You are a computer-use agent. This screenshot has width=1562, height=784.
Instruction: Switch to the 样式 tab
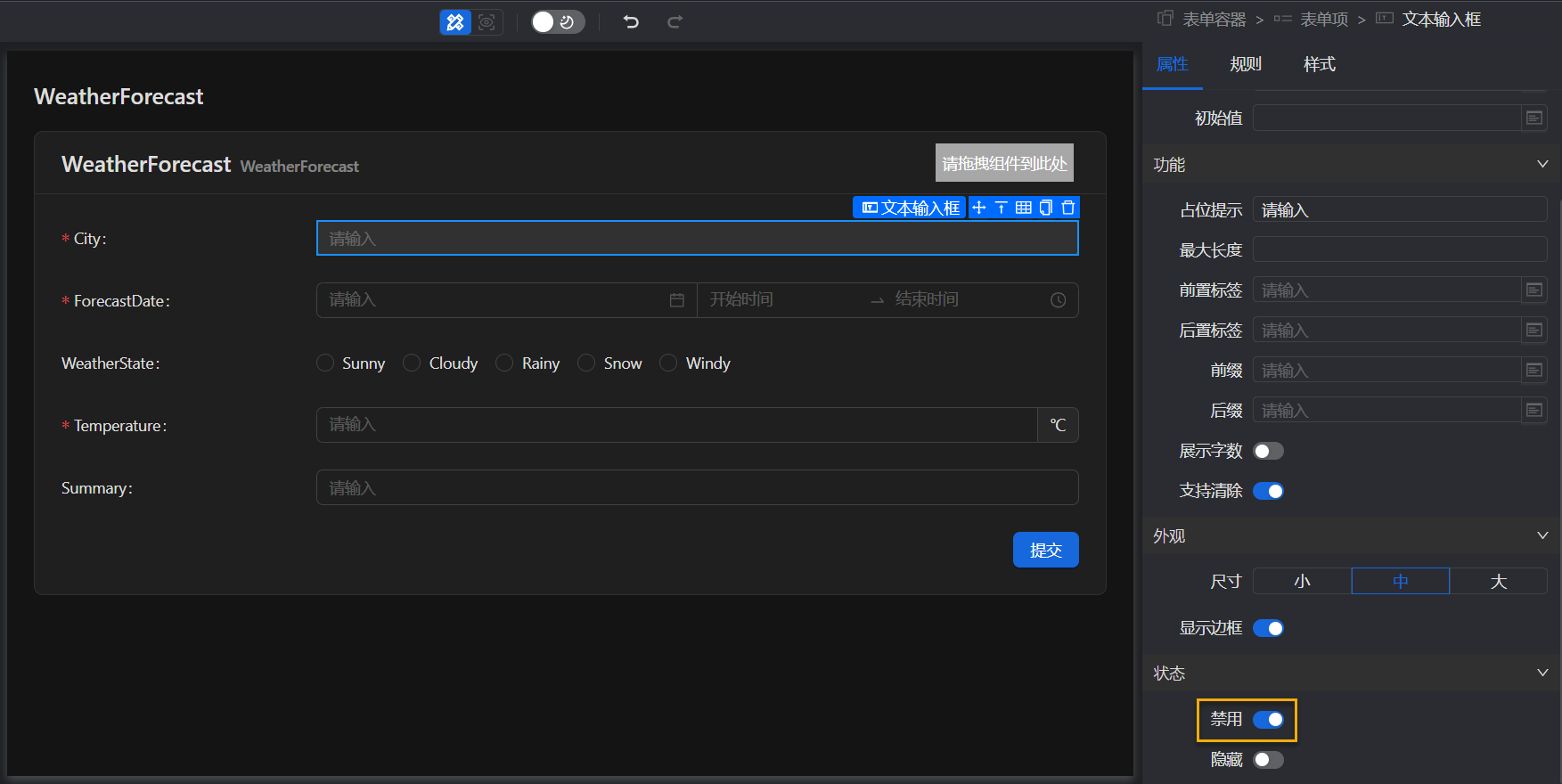click(x=1320, y=64)
